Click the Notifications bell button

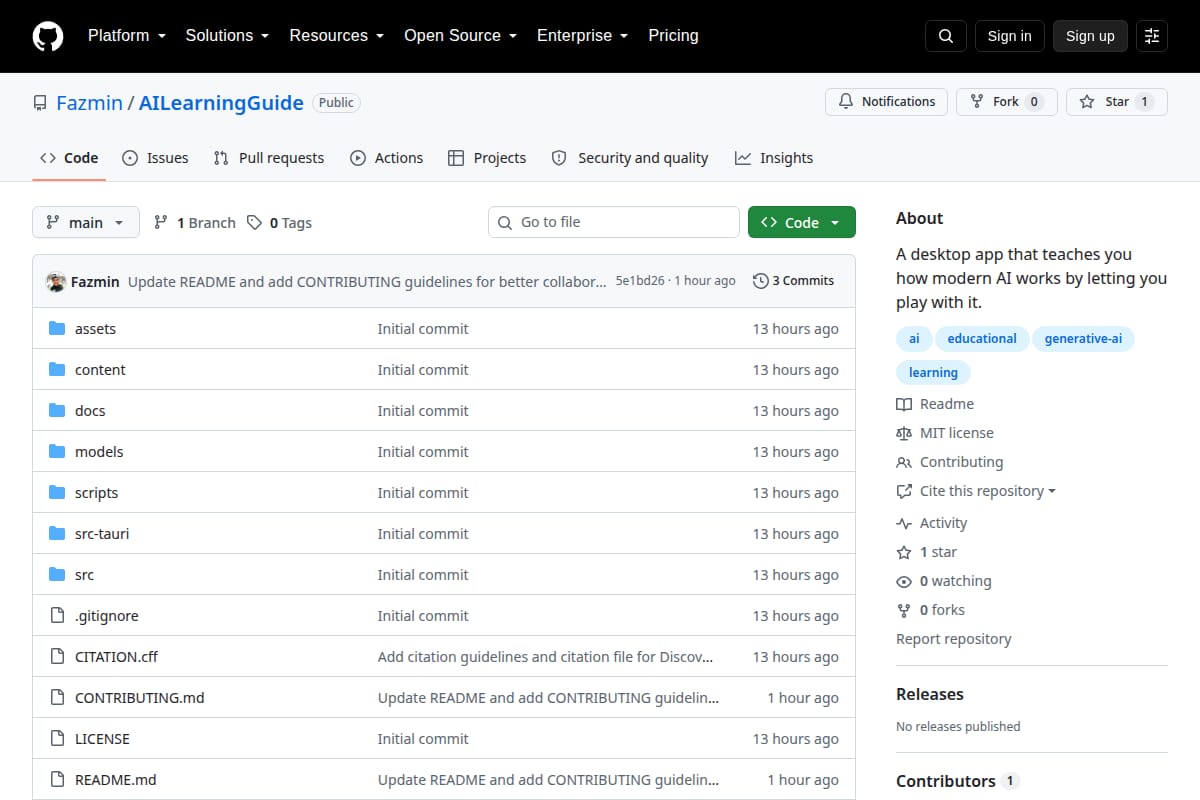[886, 102]
